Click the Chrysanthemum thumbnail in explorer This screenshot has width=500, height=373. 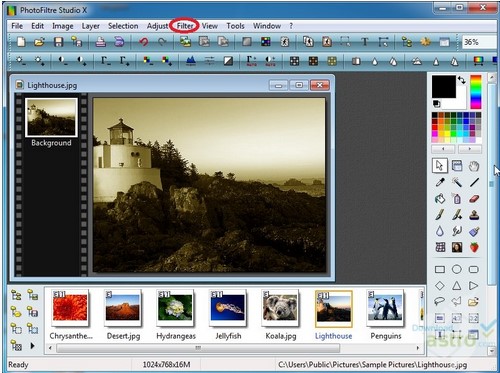70,308
